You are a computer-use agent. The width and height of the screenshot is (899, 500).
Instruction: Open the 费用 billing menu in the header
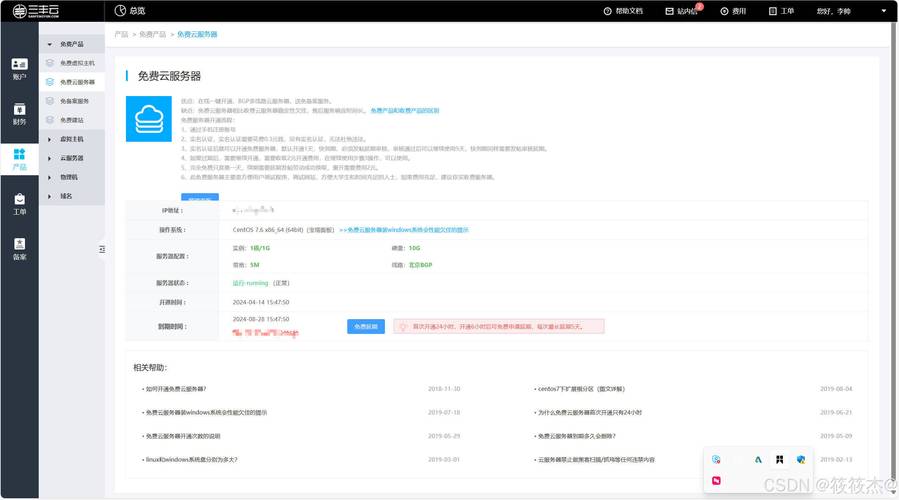733,11
